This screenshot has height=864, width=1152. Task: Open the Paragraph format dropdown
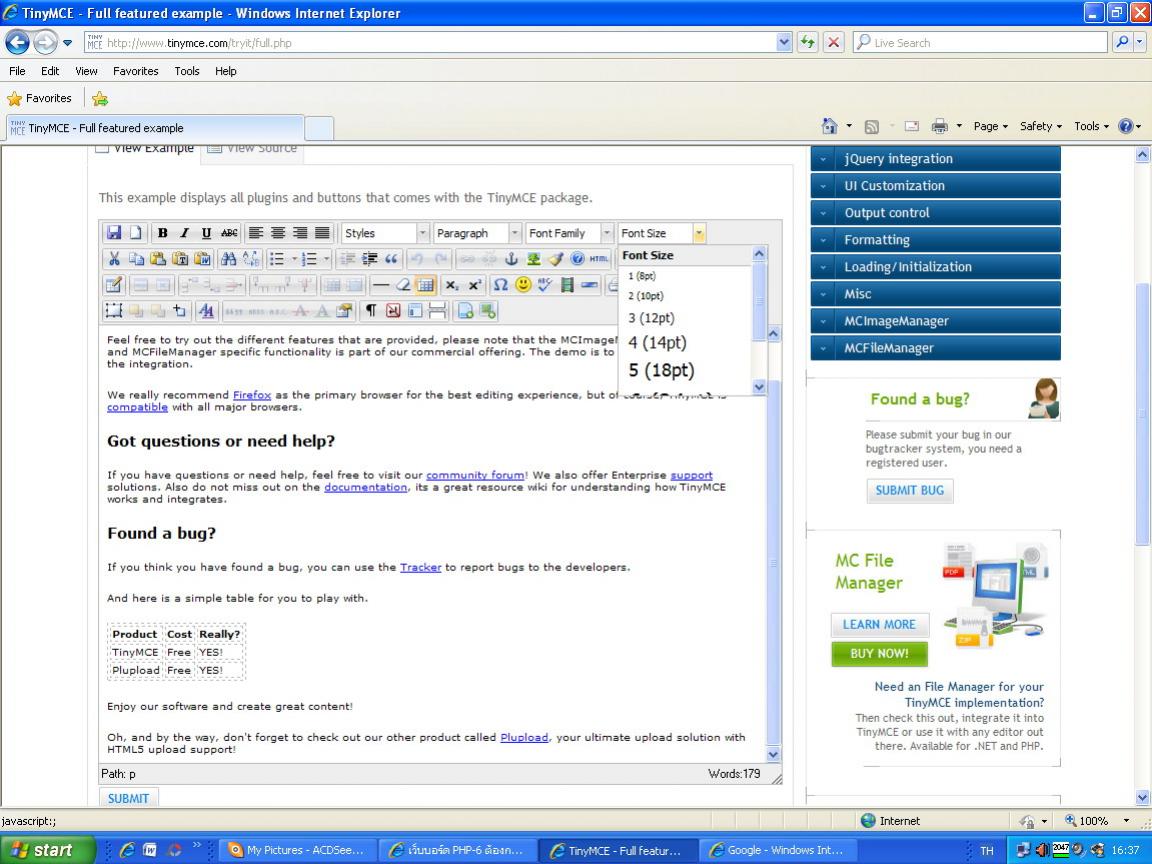click(x=478, y=233)
